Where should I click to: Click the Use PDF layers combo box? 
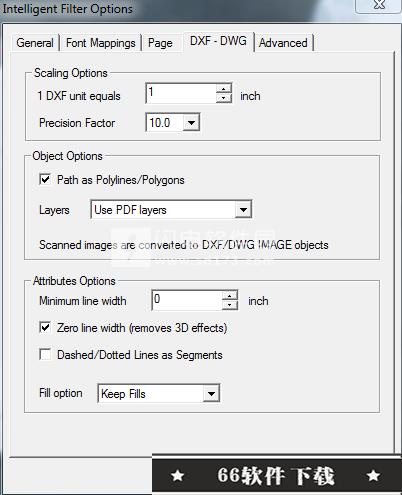click(171, 210)
